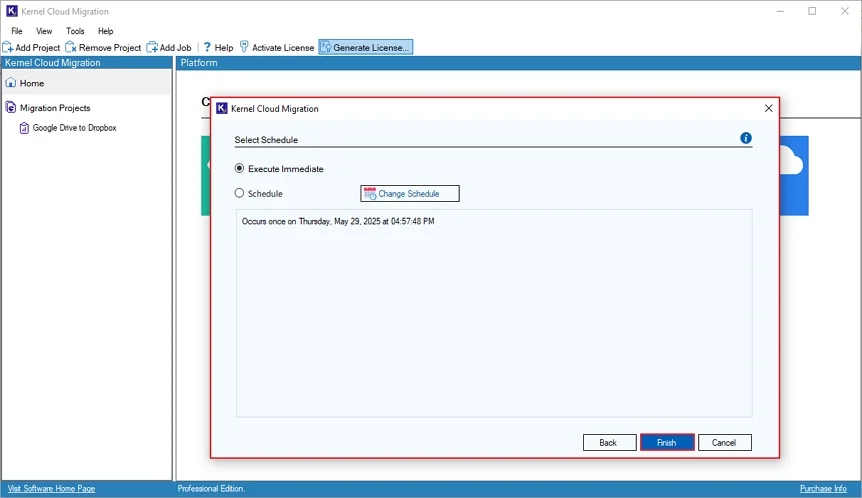
Task: Open the Visit Software Home Page link
Action: pos(51,489)
